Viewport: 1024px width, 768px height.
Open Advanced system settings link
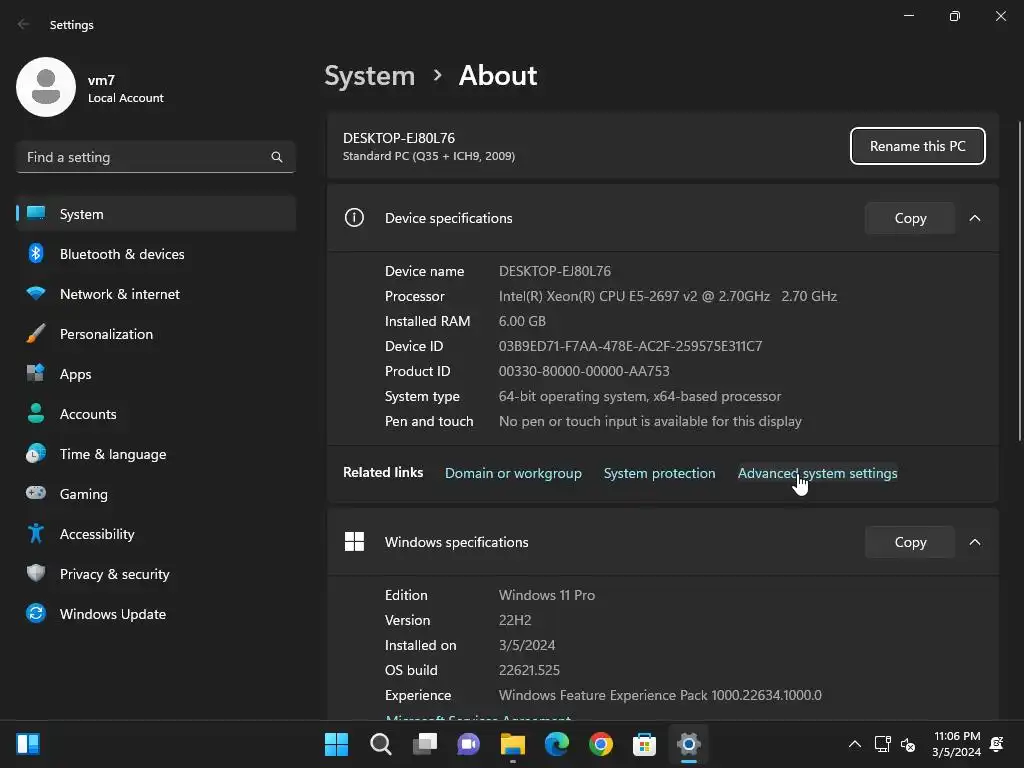[x=818, y=473]
